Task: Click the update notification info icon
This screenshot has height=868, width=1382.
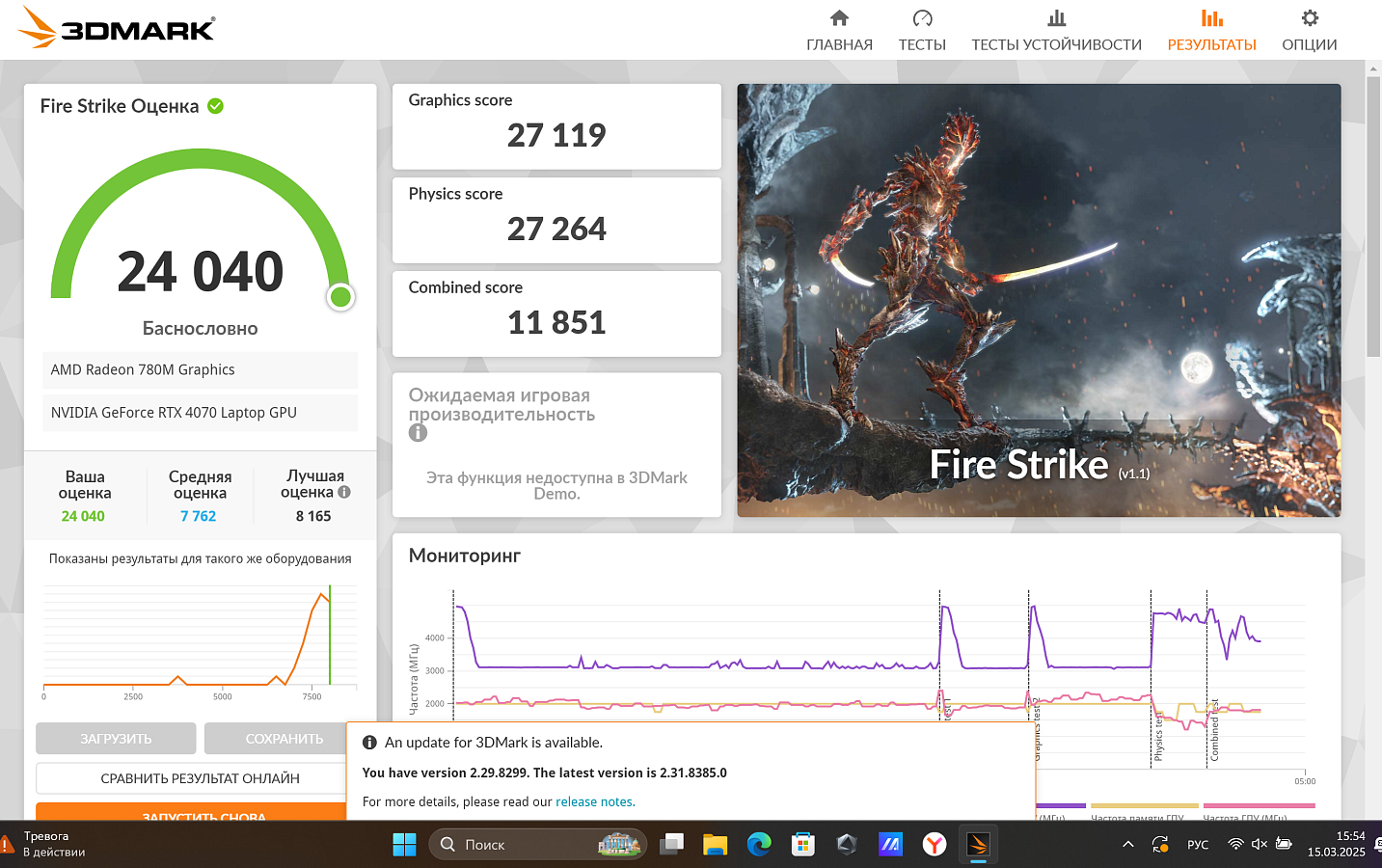Action: [369, 743]
